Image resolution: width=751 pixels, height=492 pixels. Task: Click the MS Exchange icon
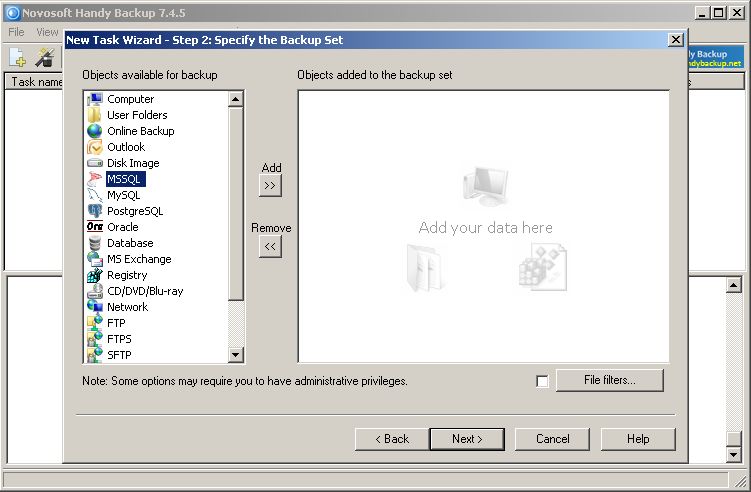click(x=95, y=259)
